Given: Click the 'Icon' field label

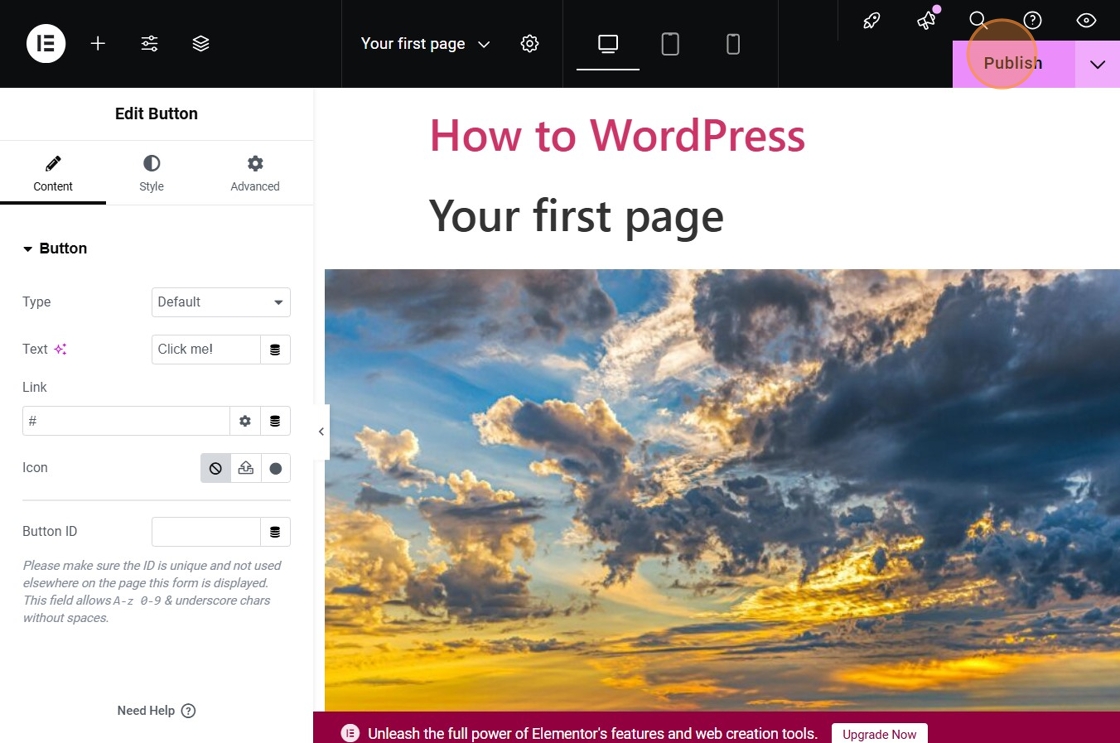Looking at the screenshot, I should pyautogui.click(x=35, y=468).
